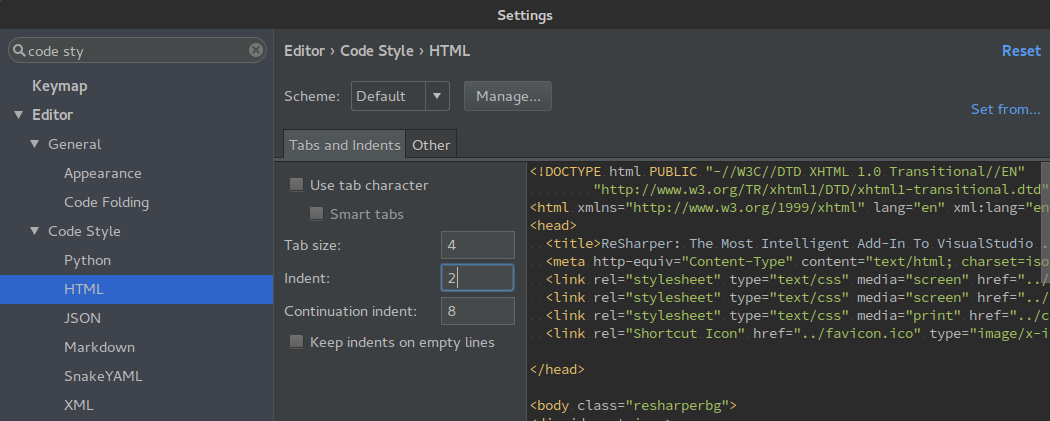Toggle the Smart tabs checkbox
Screen dimensions: 1050x421
316,214
